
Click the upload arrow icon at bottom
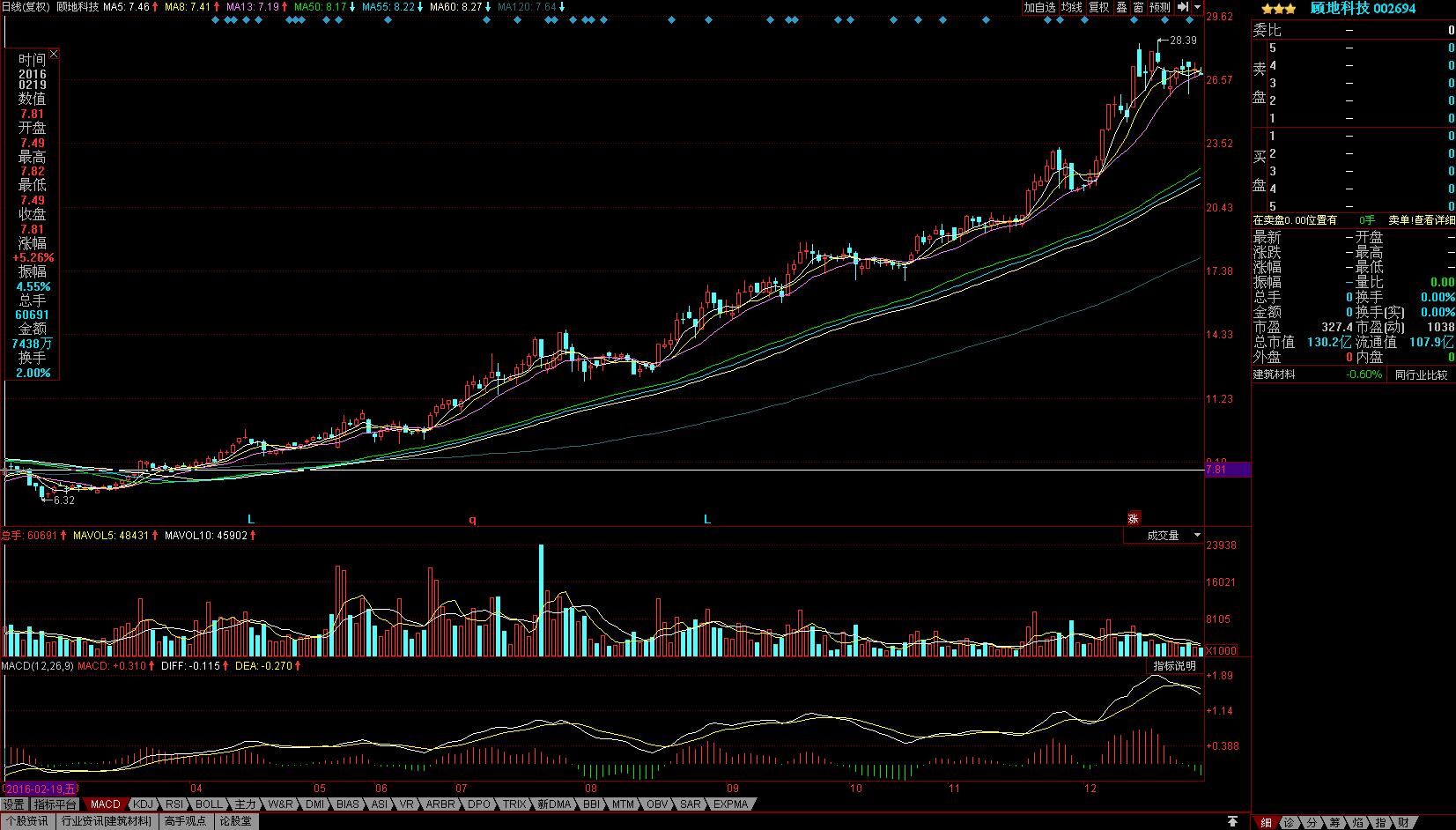pyautogui.click(x=1233, y=821)
